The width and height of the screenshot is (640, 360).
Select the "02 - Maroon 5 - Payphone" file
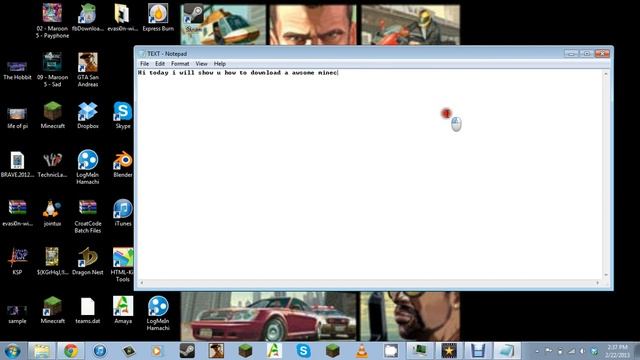click(52, 21)
